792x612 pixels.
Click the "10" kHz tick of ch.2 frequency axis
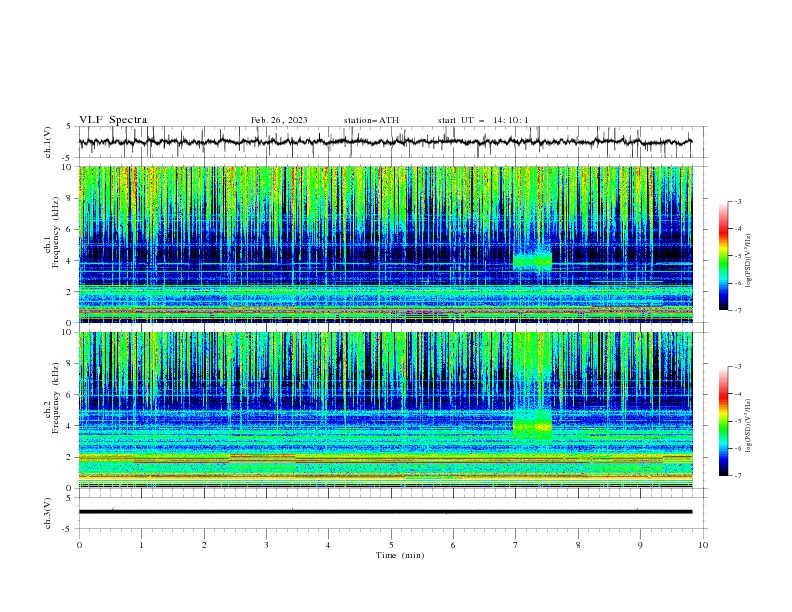[x=66, y=332]
